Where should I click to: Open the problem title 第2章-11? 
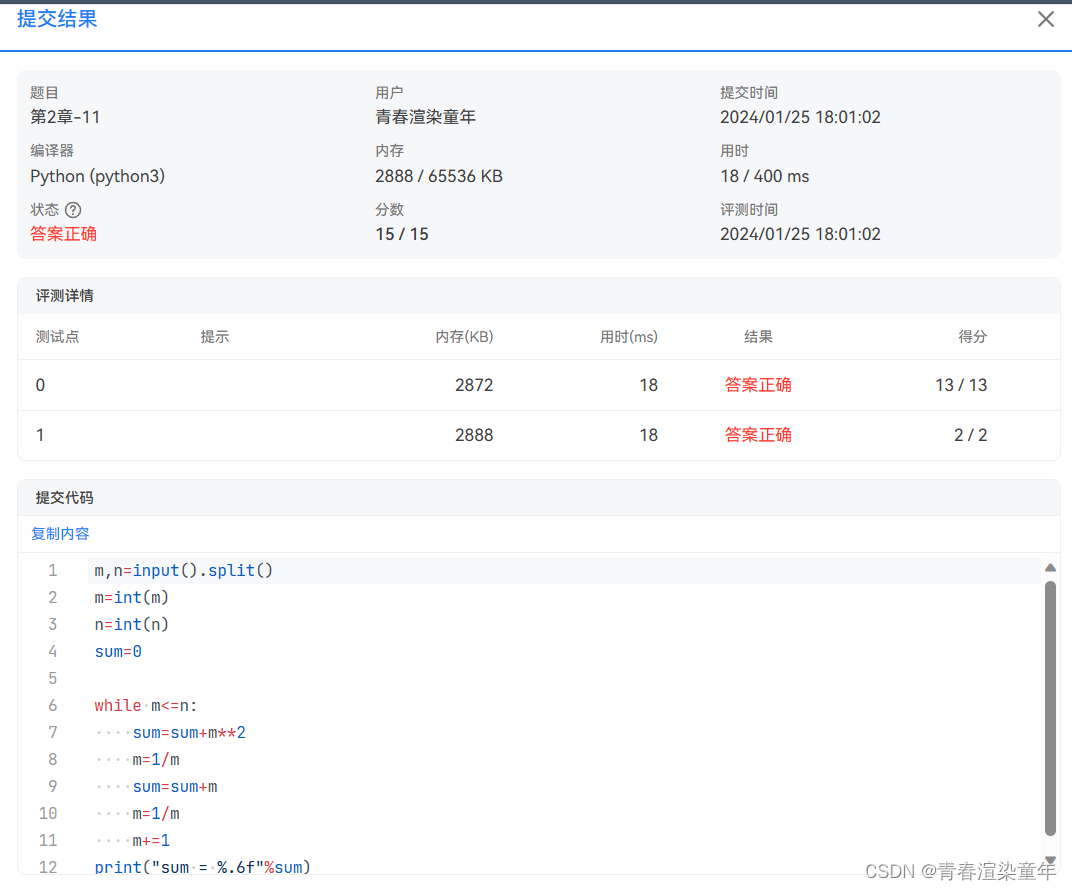click(64, 117)
